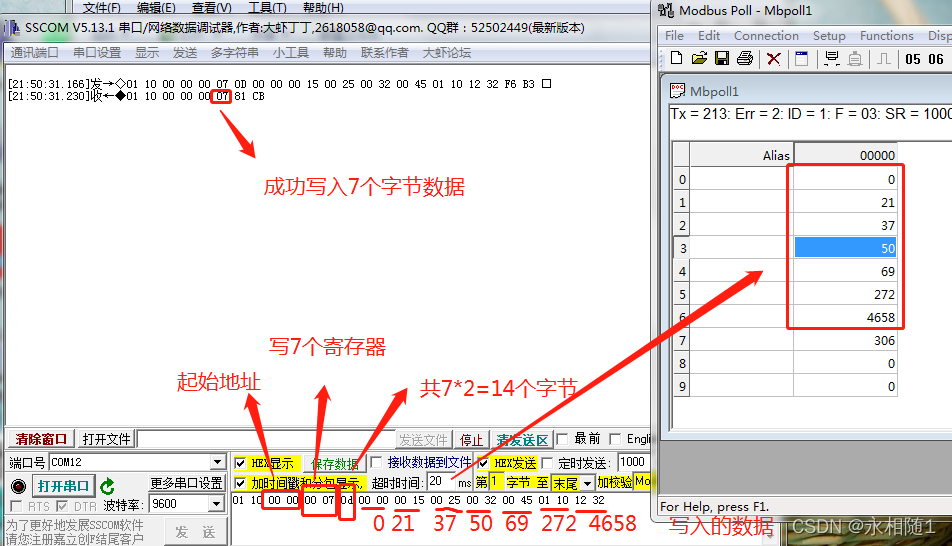Click the 第 byte number field showing 1

pos(496,482)
